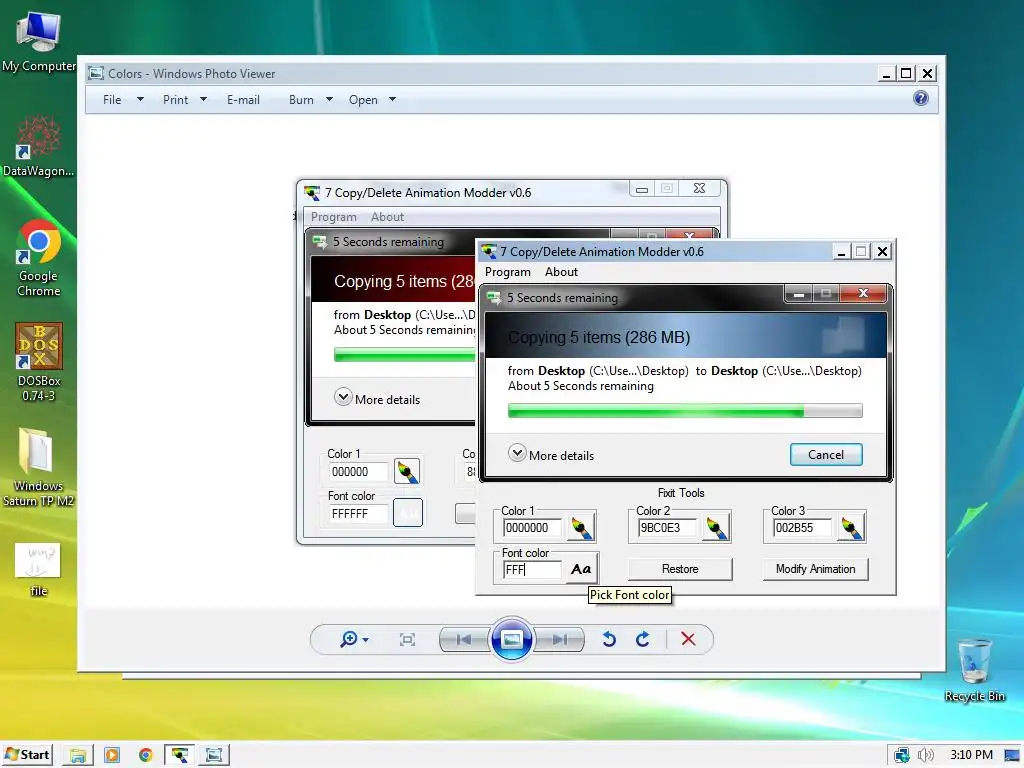The width and height of the screenshot is (1024, 768).
Task: Click the taskbar clock showing 3:10 PM
Action: tap(971, 755)
